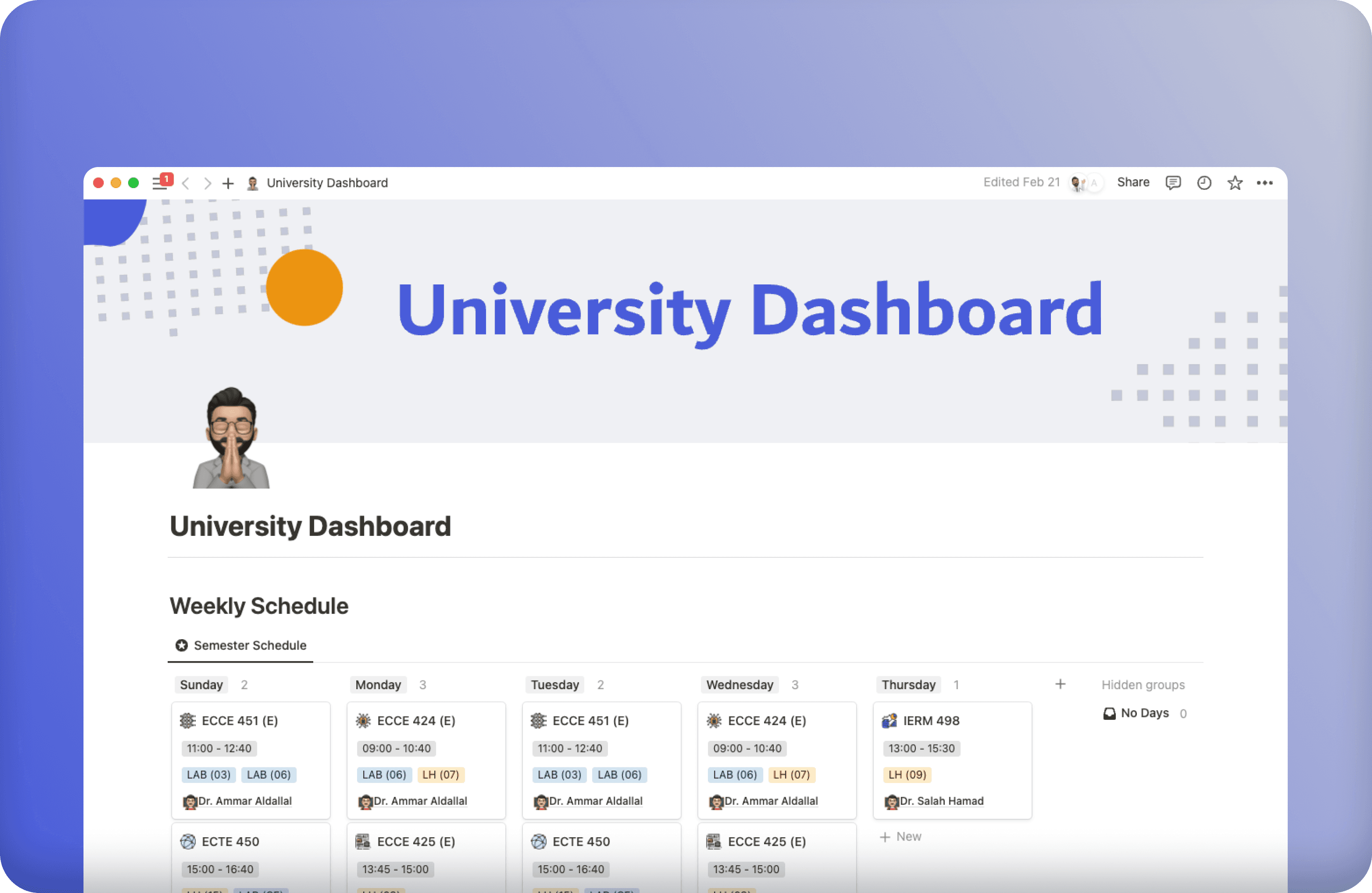The height and width of the screenshot is (893, 1372).
Task: Toggle the Hidden groups section
Action: [1143, 685]
